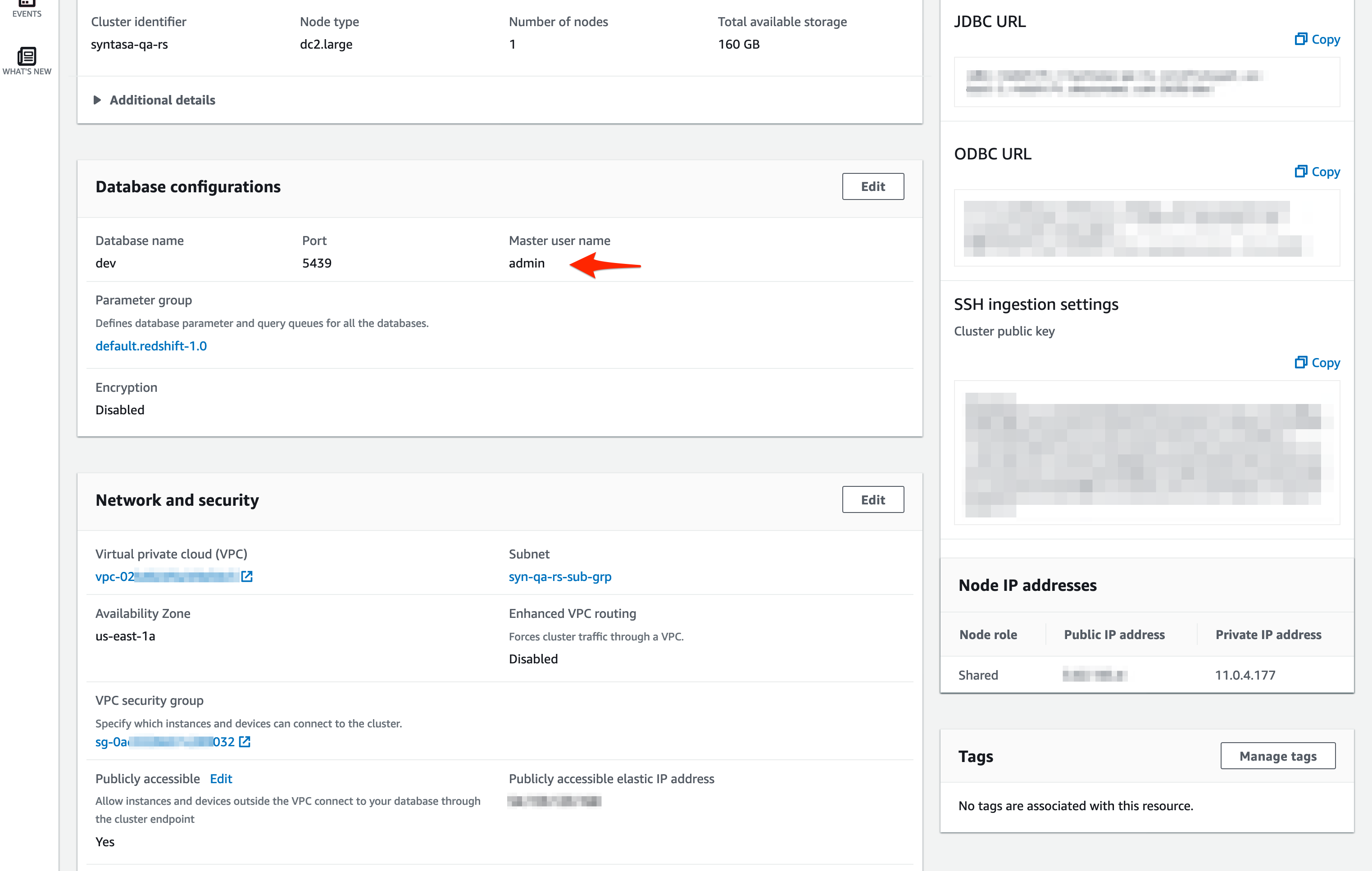Screen dimensions: 1372x871
Task: Click the JDBC URL text box
Action: tap(1146, 82)
